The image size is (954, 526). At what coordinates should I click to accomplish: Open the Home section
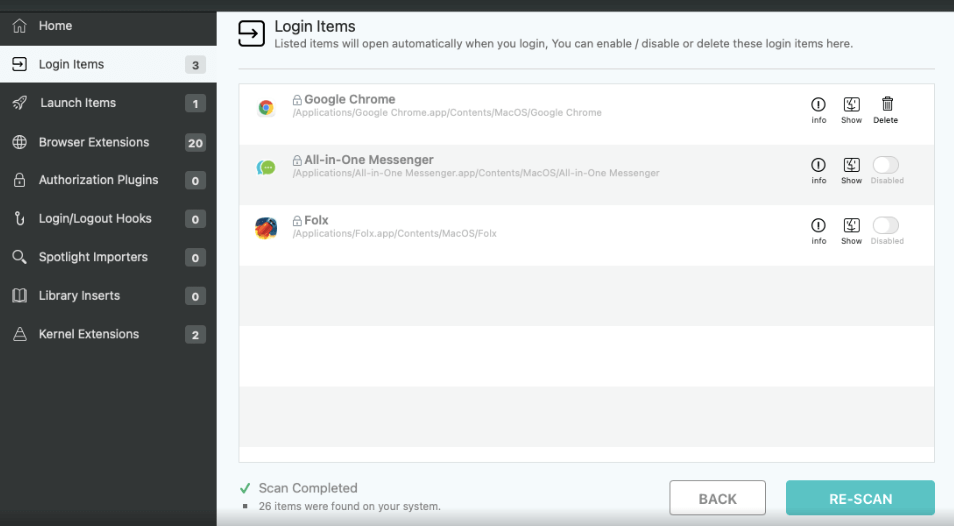point(55,26)
